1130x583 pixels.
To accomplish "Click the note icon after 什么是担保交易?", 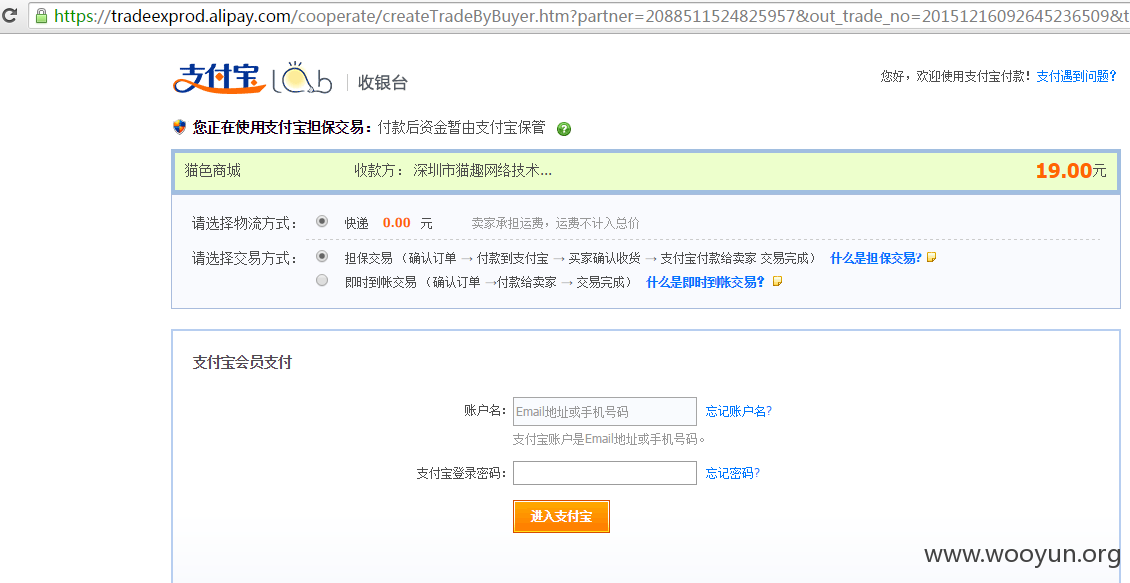I will (932, 257).
